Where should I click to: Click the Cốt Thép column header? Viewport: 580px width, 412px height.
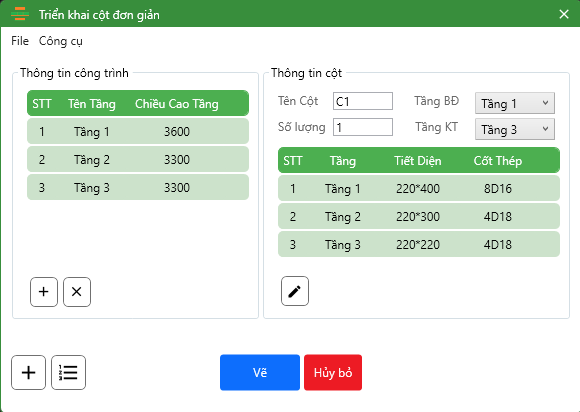tap(498, 161)
